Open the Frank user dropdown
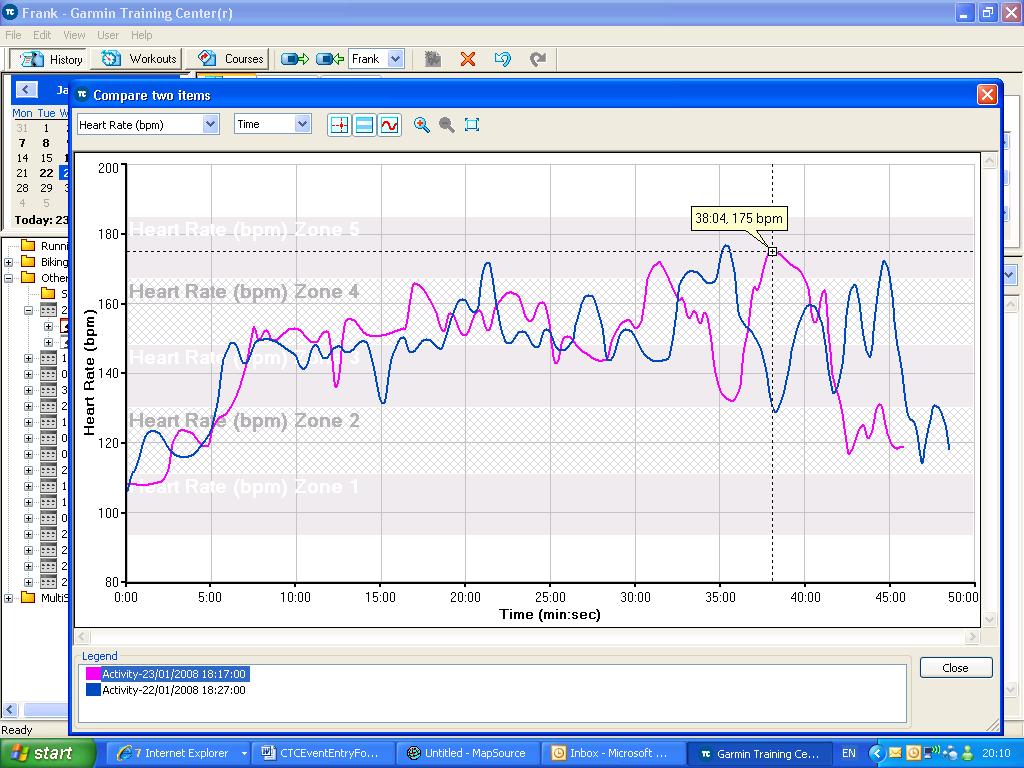The image size is (1024, 768). 395,59
